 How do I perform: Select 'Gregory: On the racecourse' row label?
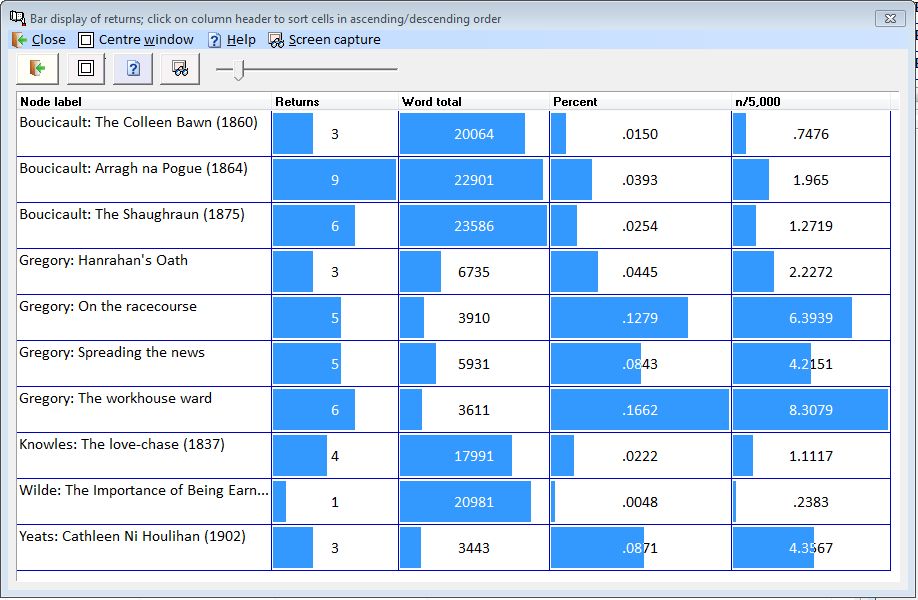click(108, 307)
